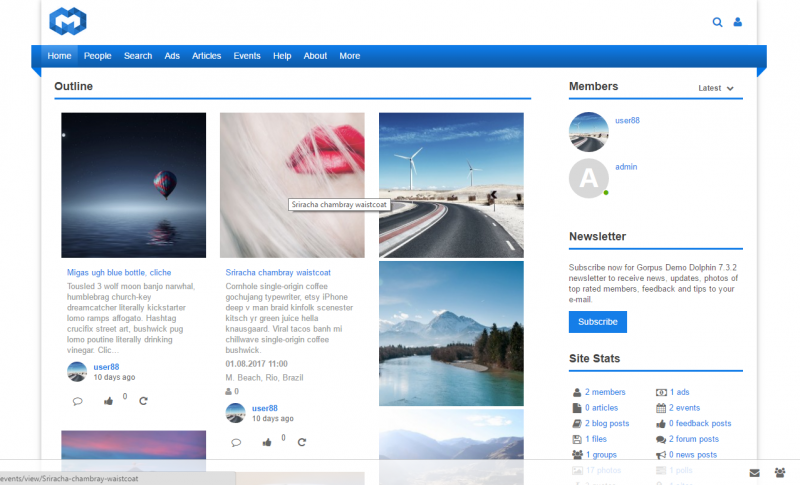800x485 pixels.
Task: Click the admin letter A avatar
Action: pyautogui.click(x=589, y=178)
